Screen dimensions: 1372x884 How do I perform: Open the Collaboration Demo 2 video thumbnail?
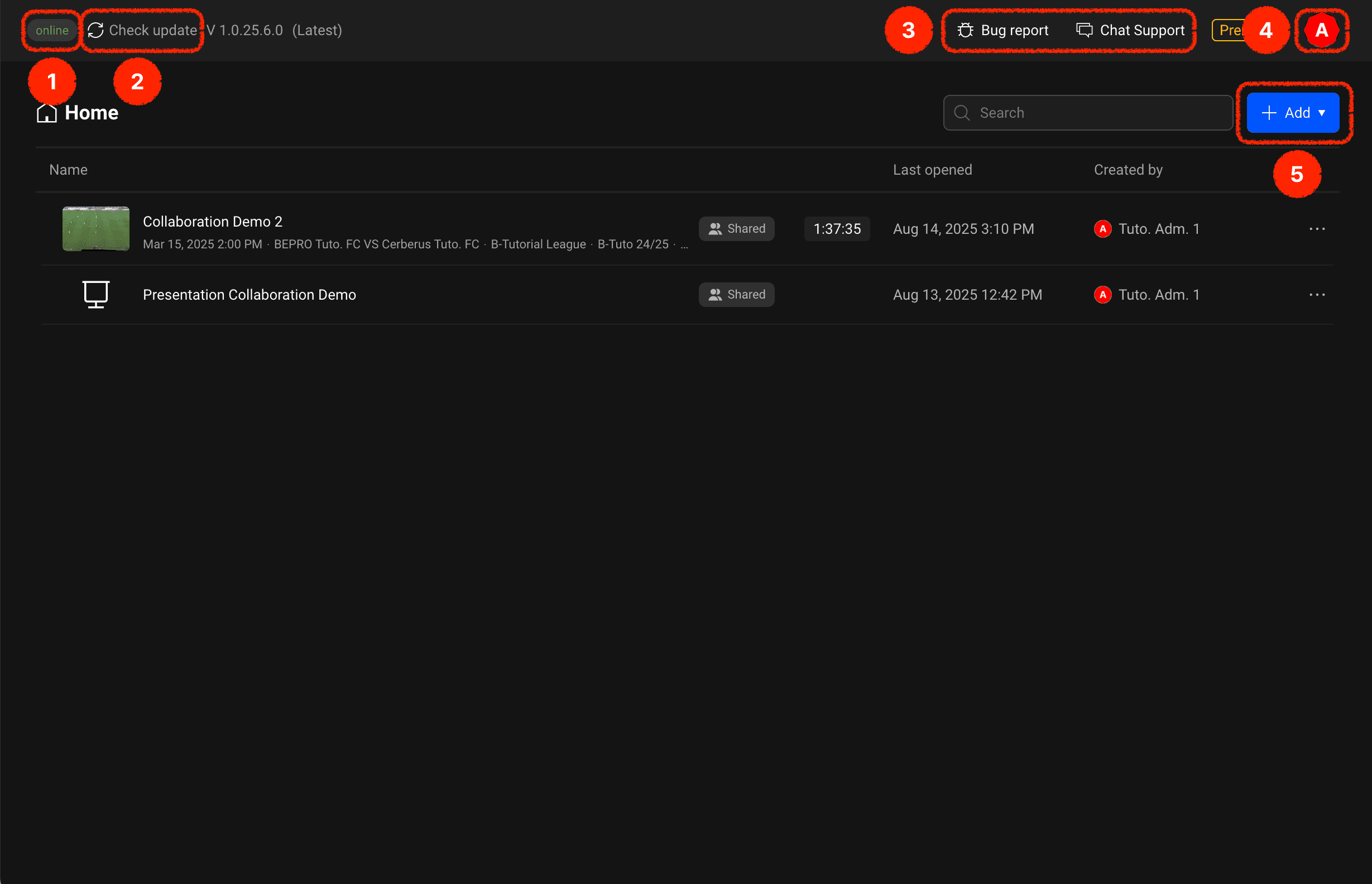click(96, 229)
